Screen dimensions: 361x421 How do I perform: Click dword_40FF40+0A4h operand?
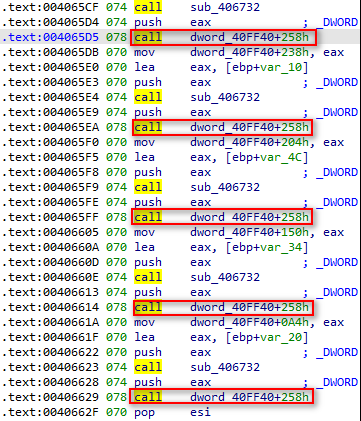pyautogui.click(x=249, y=322)
